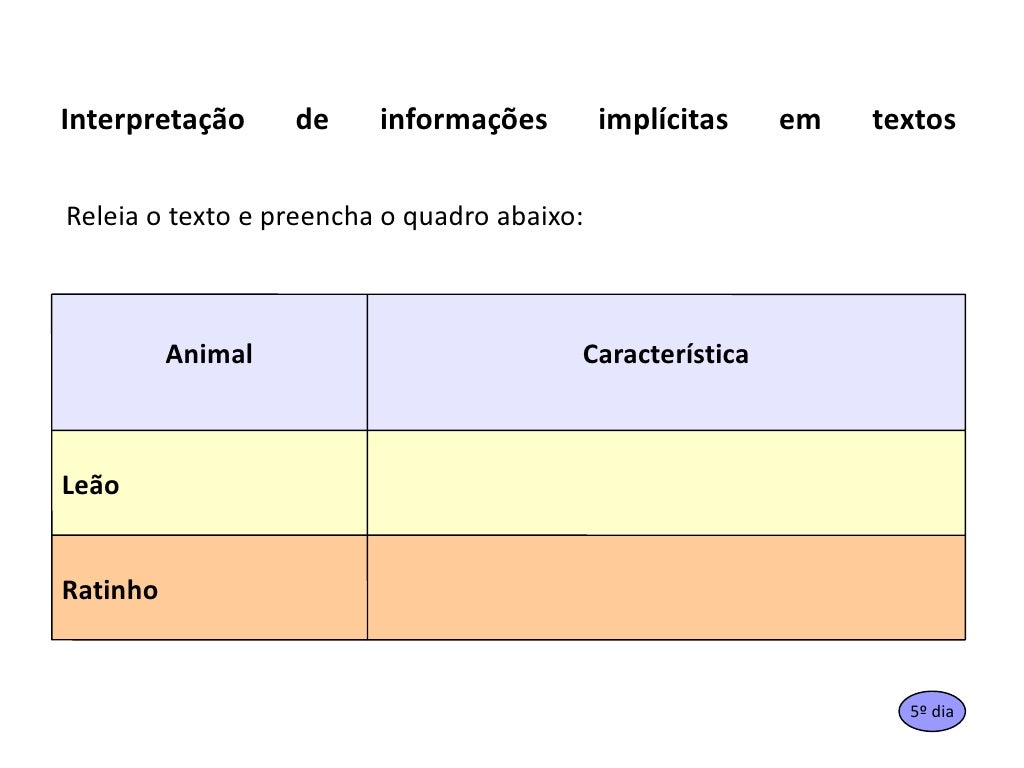Screen dimensions: 1024x768
Task: Click the word 'Interpretação' in the title
Action: [x=153, y=120]
